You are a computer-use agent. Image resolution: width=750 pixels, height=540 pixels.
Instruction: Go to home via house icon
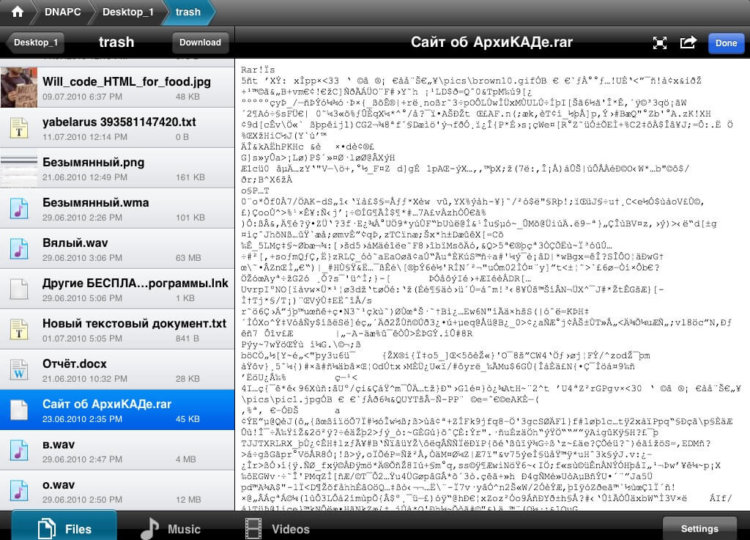click(x=18, y=12)
